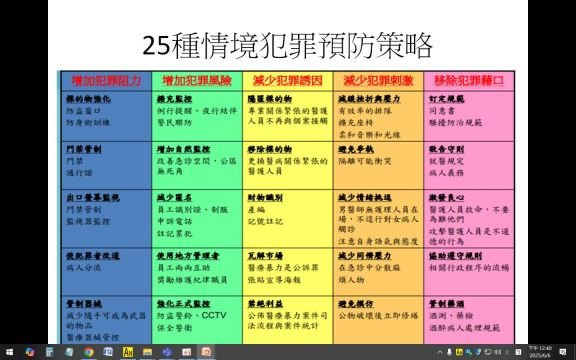Open Google Chrome from the taskbar
This screenshot has height=360, width=576.
tap(89, 352)
